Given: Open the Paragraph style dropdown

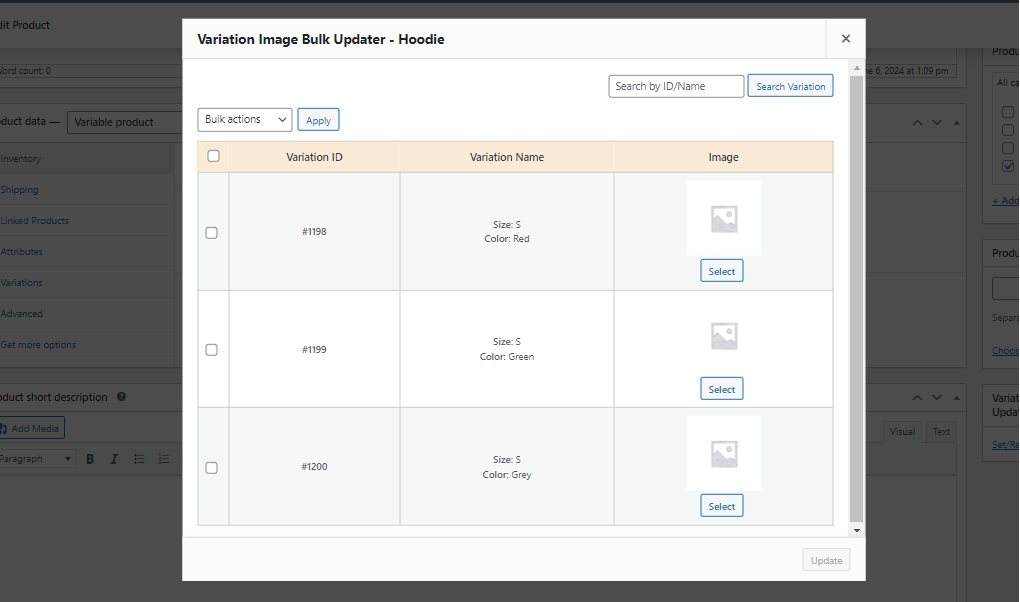Looking at the screenshot, I should 35,458.
